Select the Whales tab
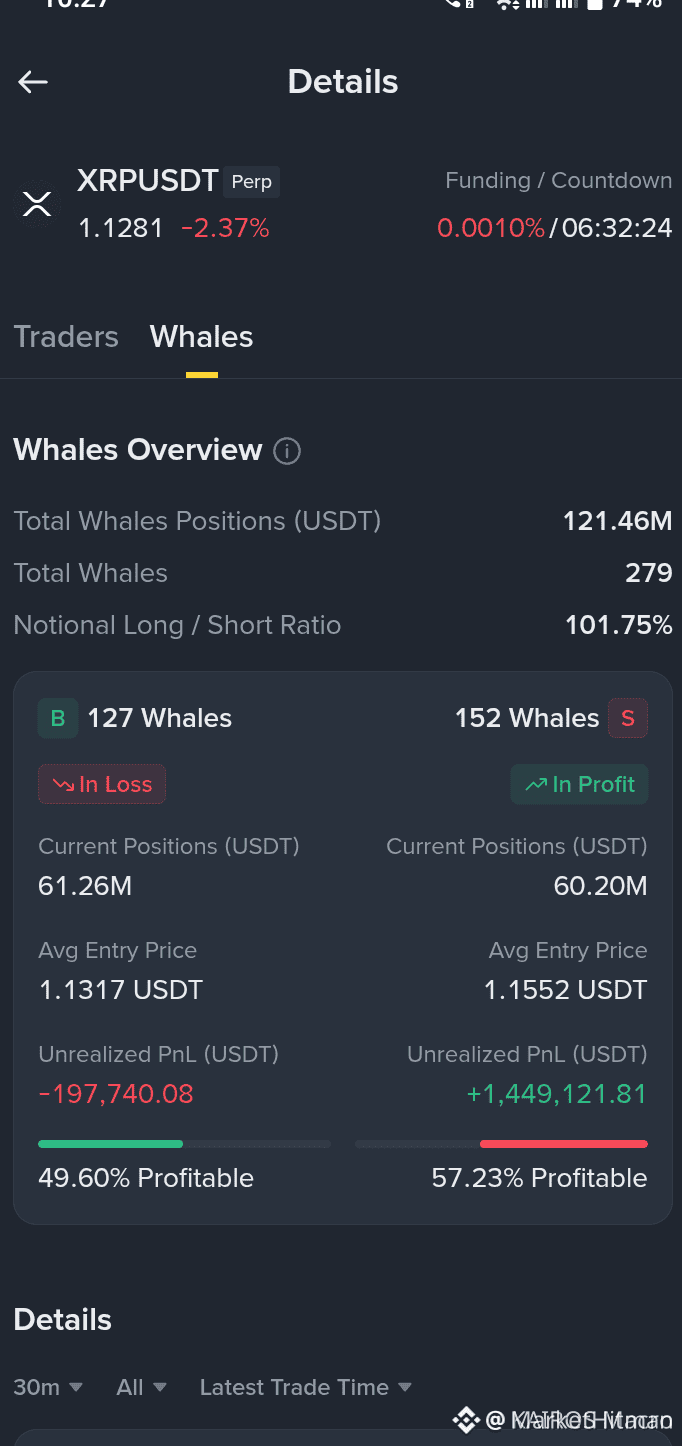The width and height of the screenshot is (682, 1446). pos(201,337)
